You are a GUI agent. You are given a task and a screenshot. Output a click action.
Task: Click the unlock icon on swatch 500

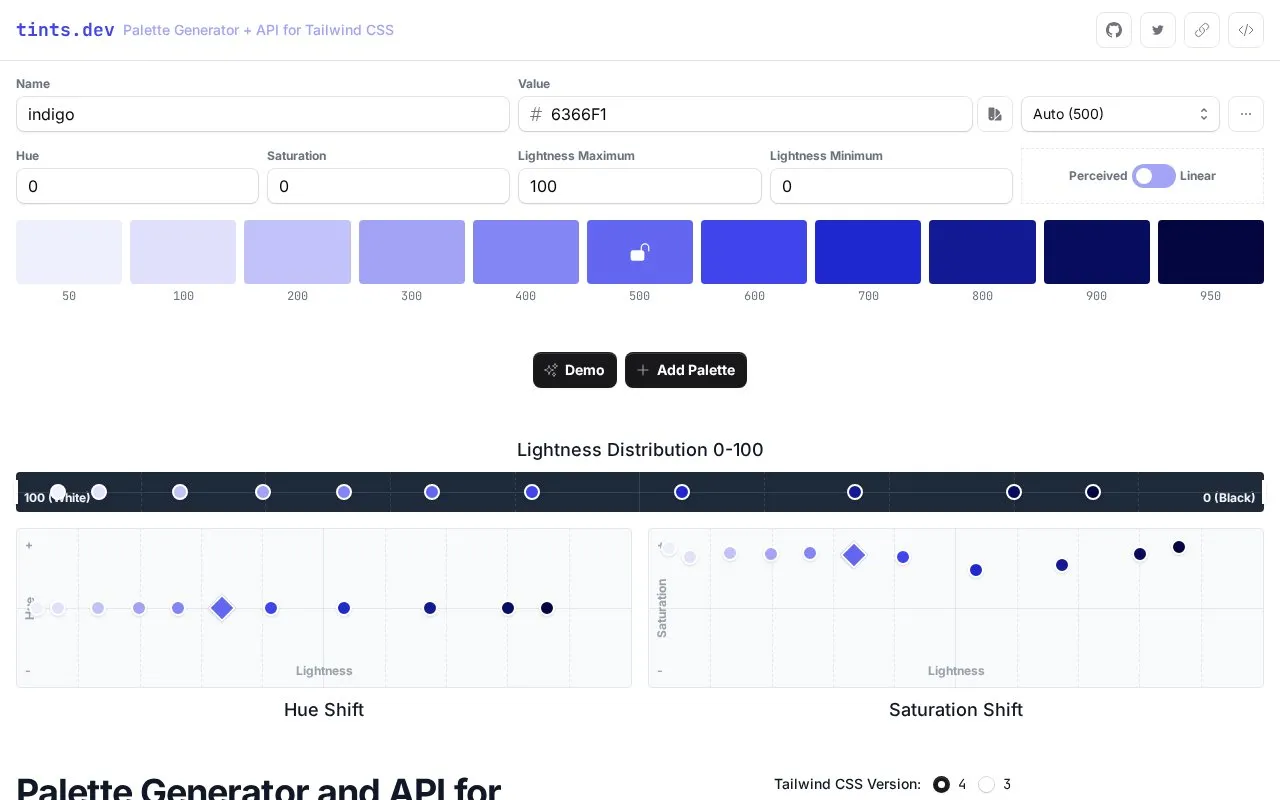click(640, 252)
